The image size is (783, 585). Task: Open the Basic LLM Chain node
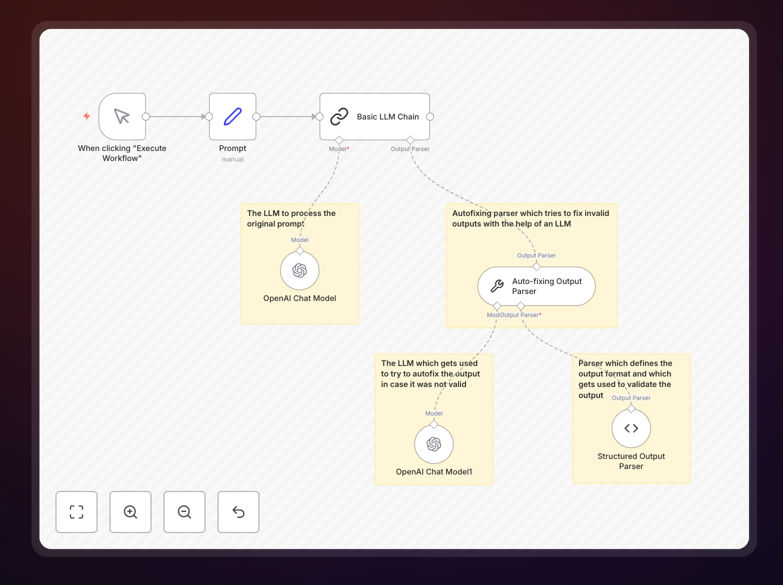tap(375, 116)
